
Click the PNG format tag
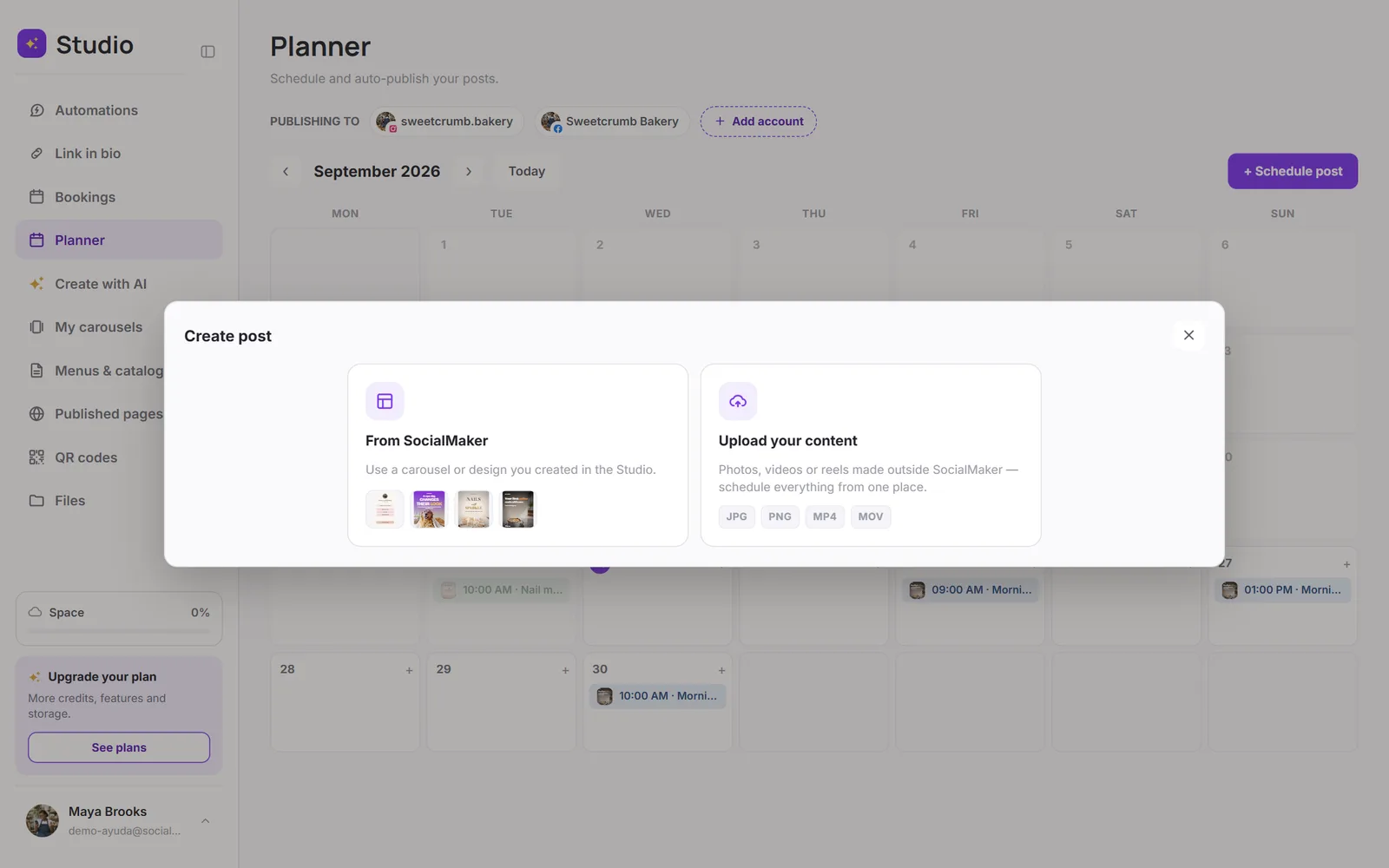pyautogui.click(x=780, y=516)
